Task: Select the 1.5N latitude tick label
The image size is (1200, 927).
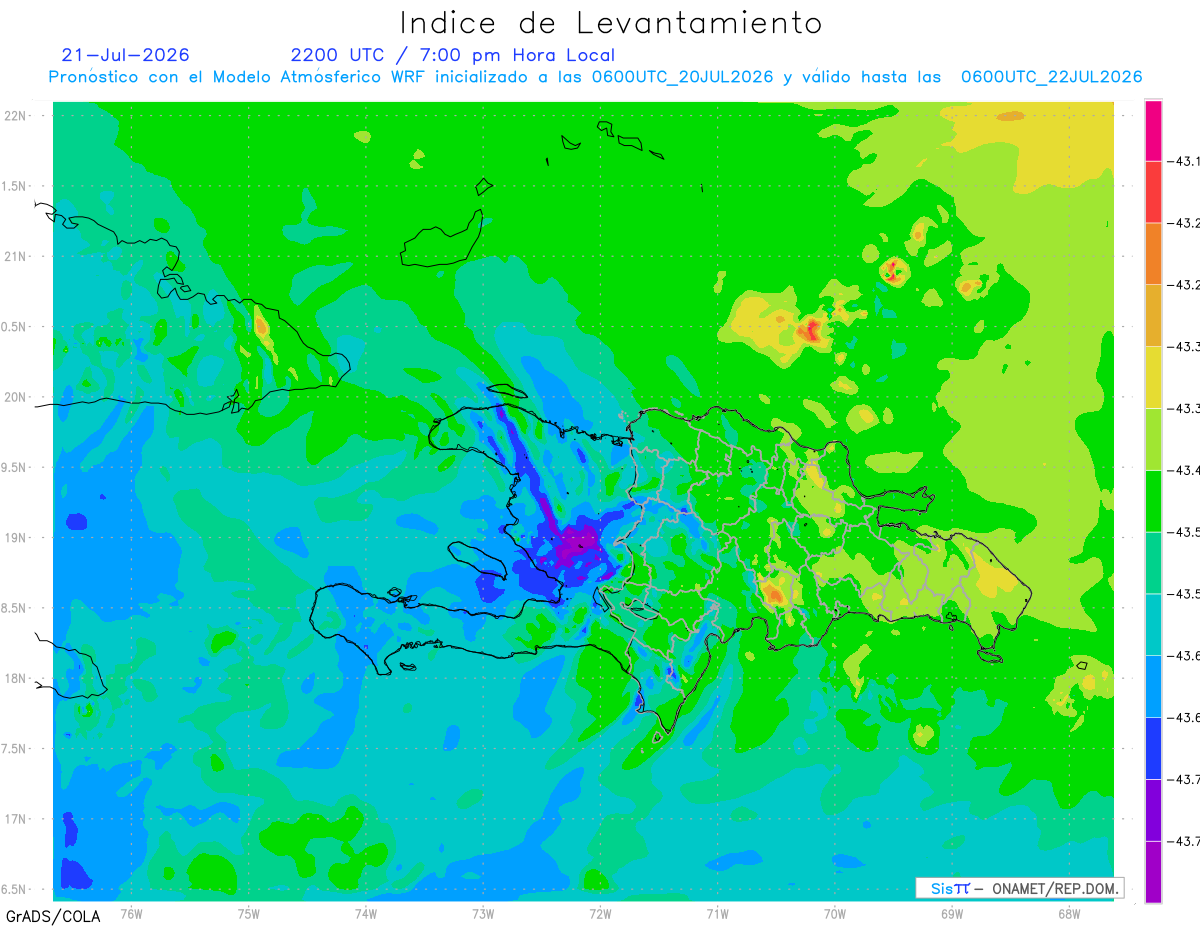Action: click(16, 186)
